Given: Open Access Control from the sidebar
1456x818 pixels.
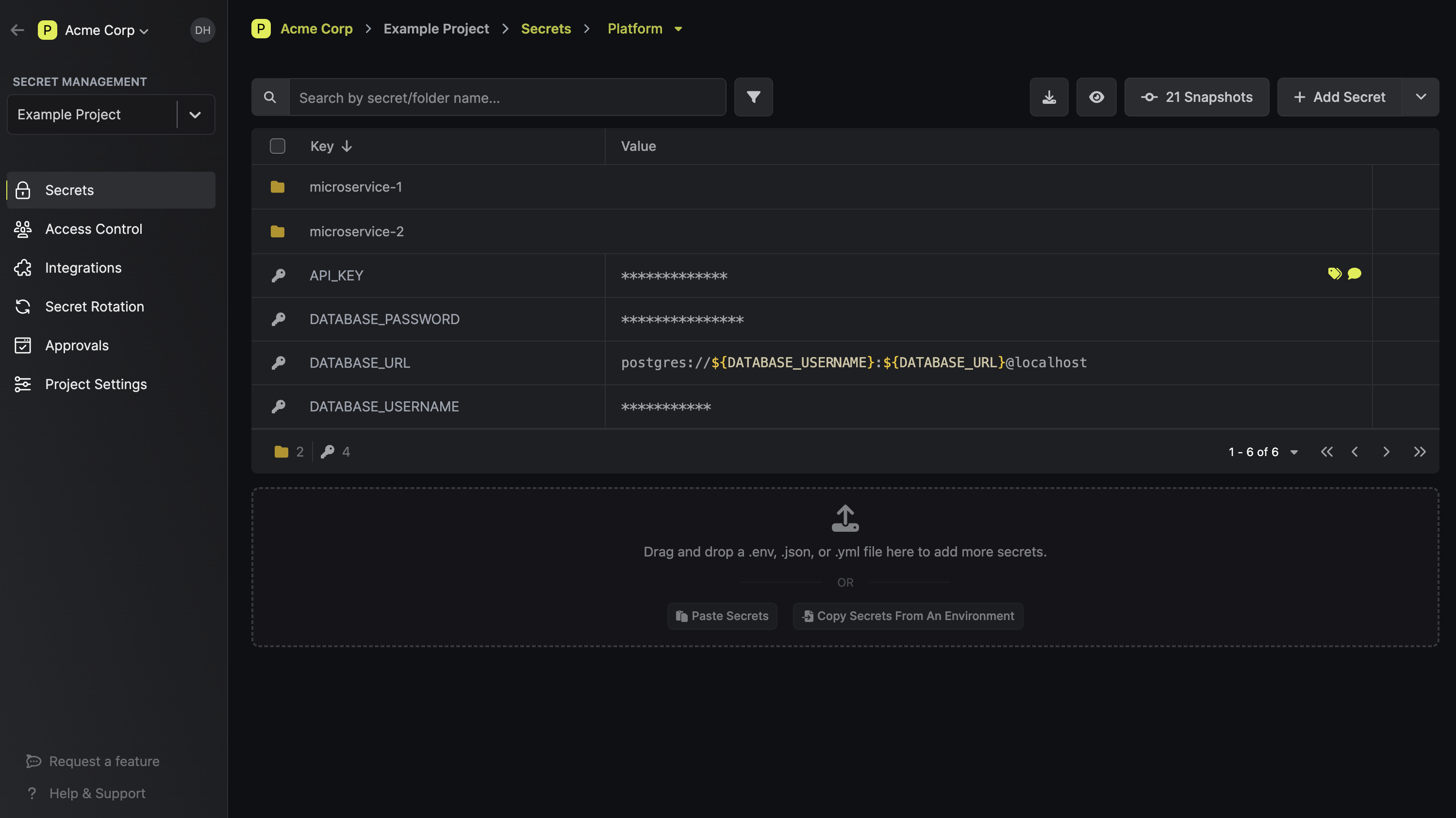Looking at the screenshot, I should click(93, 229).
